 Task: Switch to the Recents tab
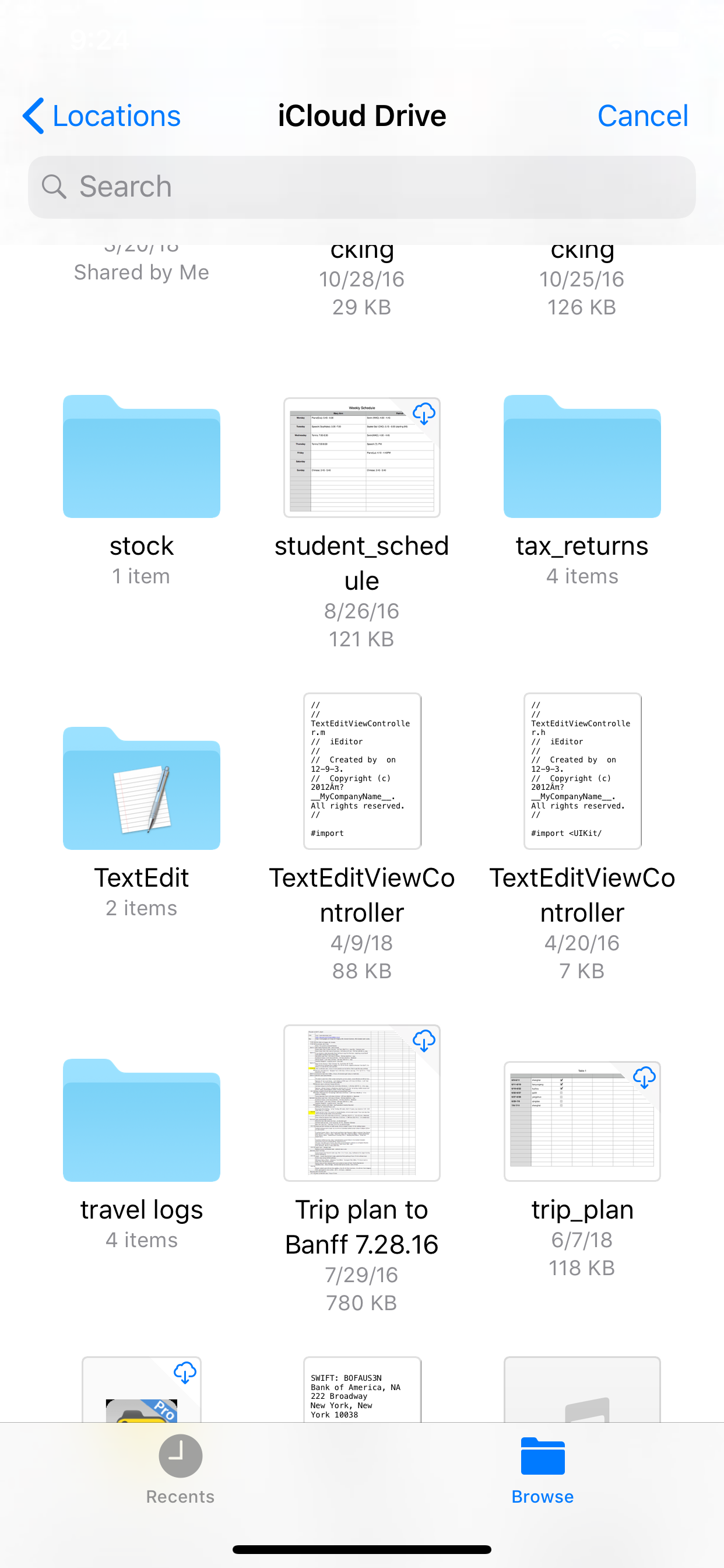180,1469
